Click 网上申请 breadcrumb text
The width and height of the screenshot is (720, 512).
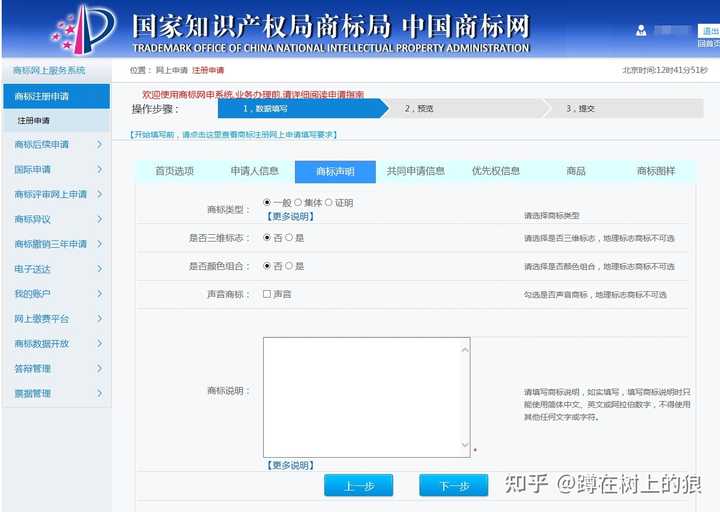(x=172, y=70)
